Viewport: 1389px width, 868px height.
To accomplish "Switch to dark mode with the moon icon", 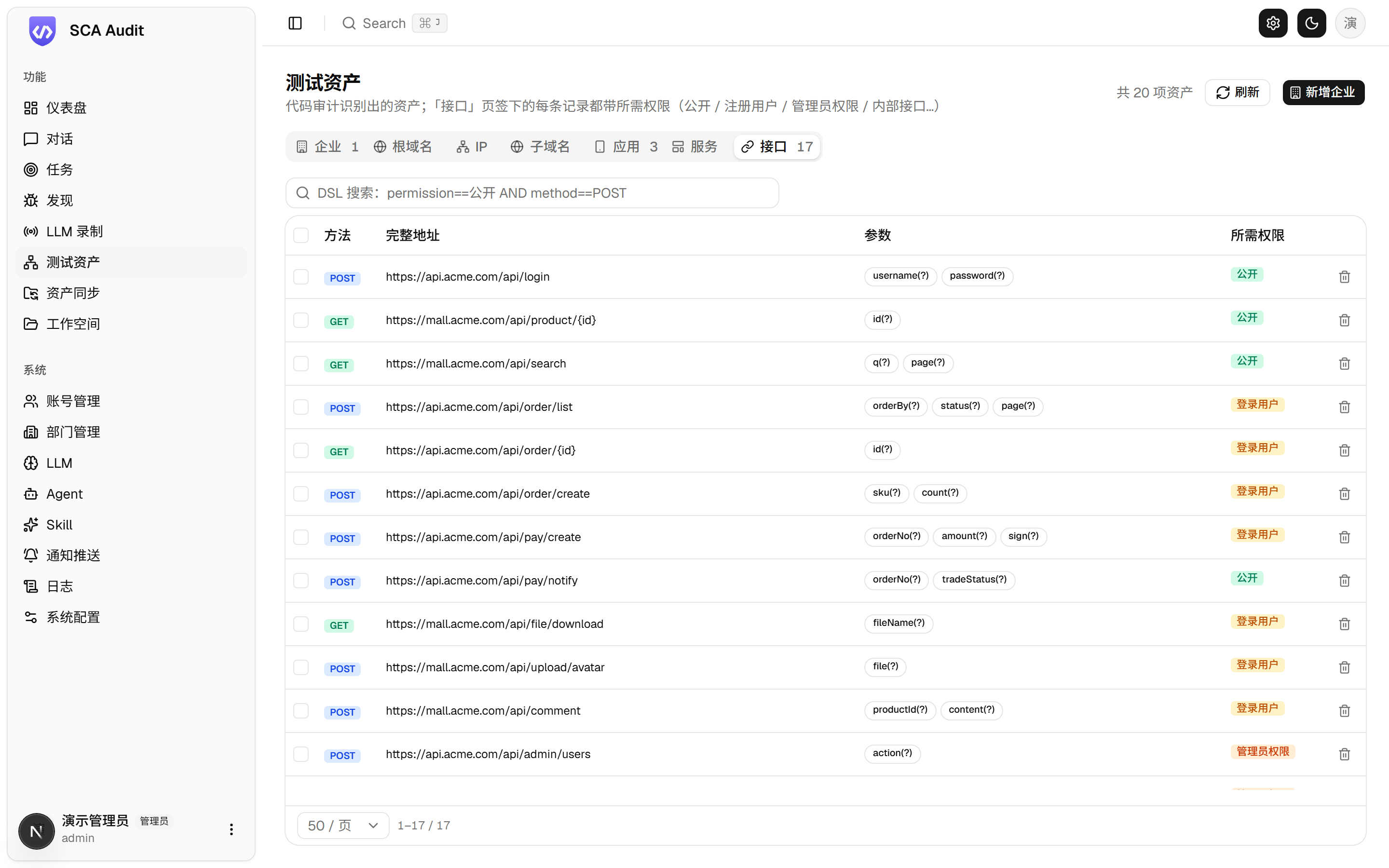I will (x=1311, y=23).
